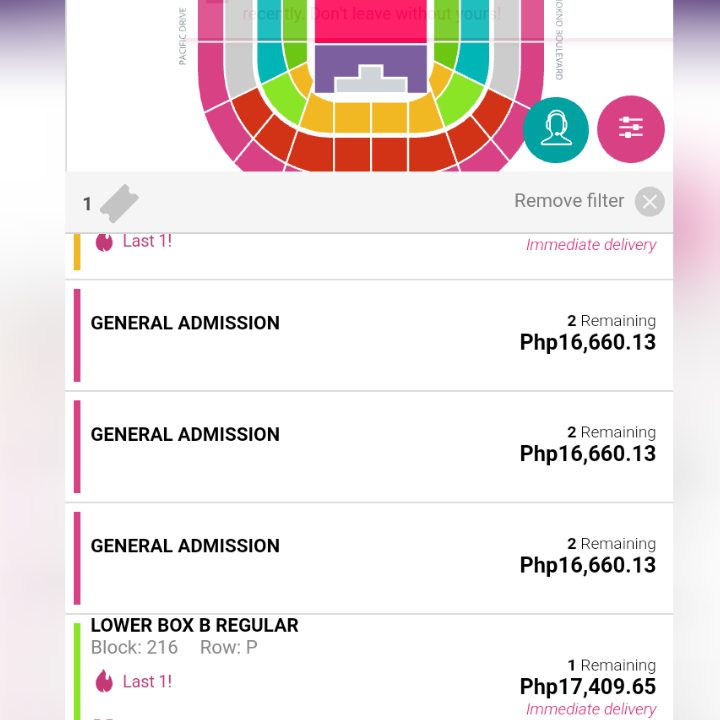Open the pink filter sliders button
This screenshot has height=720, width=720.
(x=630, y=129)
